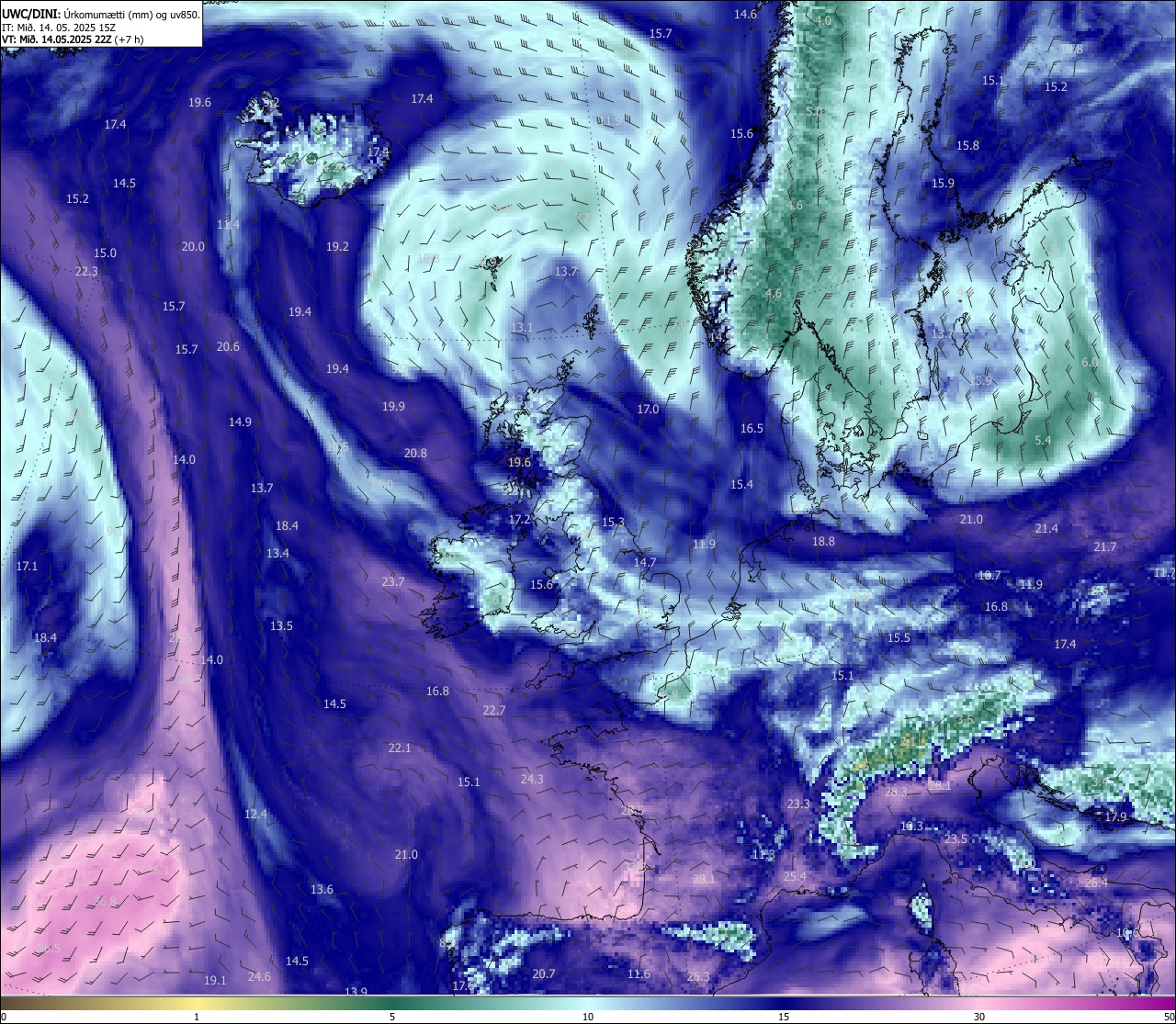Click the 15.3 value over England
The image size is (1176, 1024).
click(613, 522)
